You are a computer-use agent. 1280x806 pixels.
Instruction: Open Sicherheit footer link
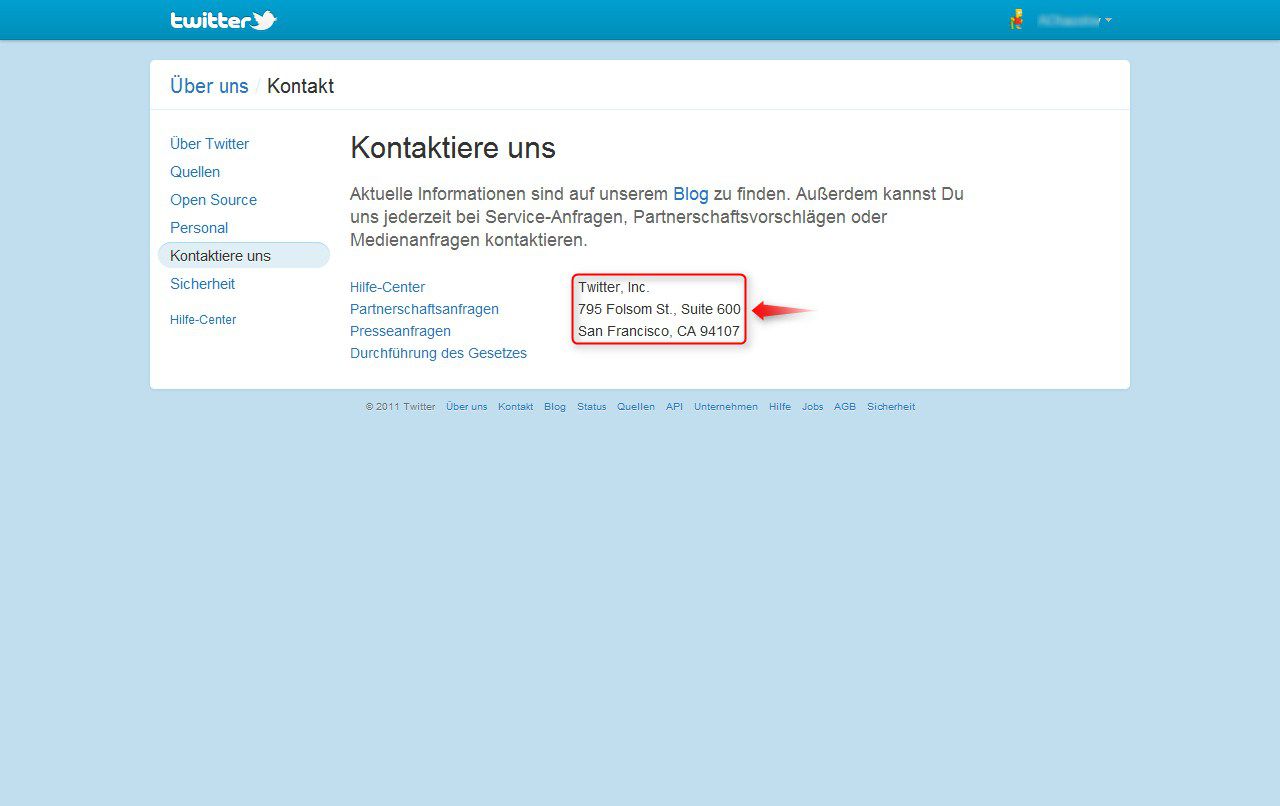click(891, 407)
